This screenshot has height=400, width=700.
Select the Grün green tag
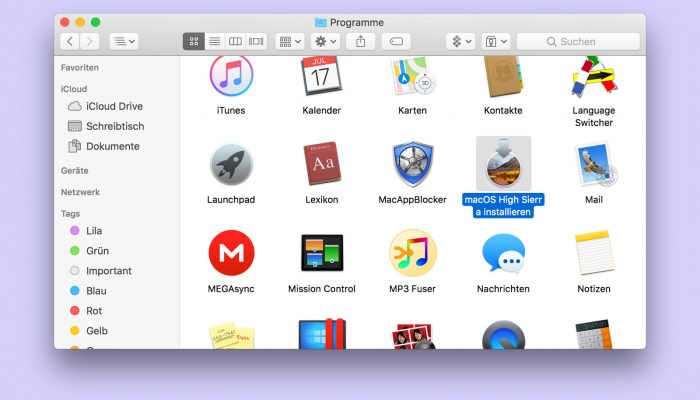117,251
